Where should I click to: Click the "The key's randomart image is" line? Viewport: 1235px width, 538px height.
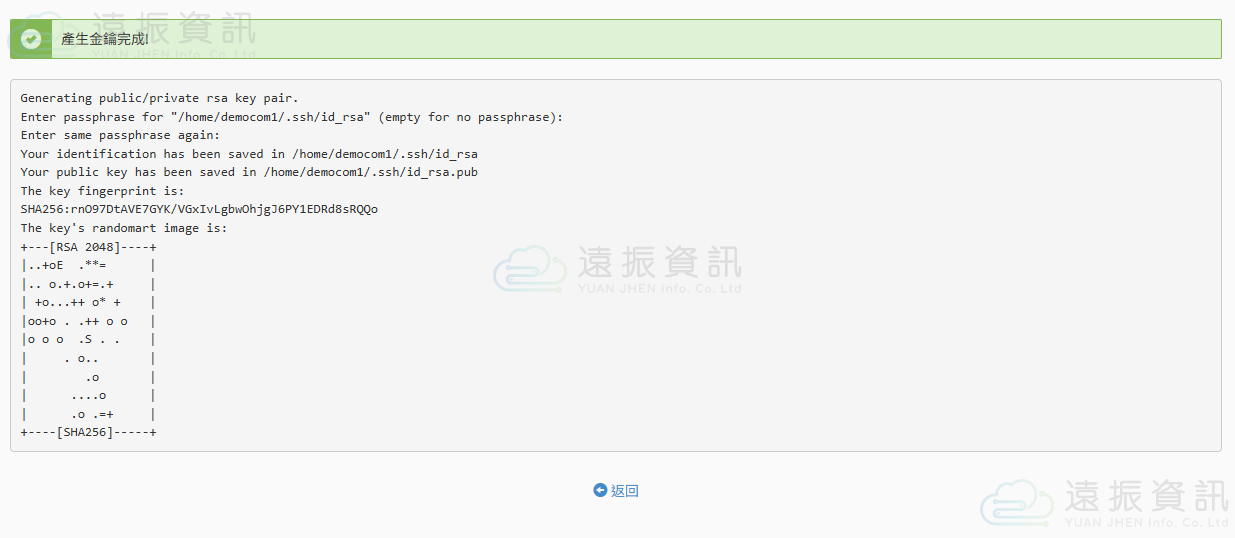(x=124, y=228)
